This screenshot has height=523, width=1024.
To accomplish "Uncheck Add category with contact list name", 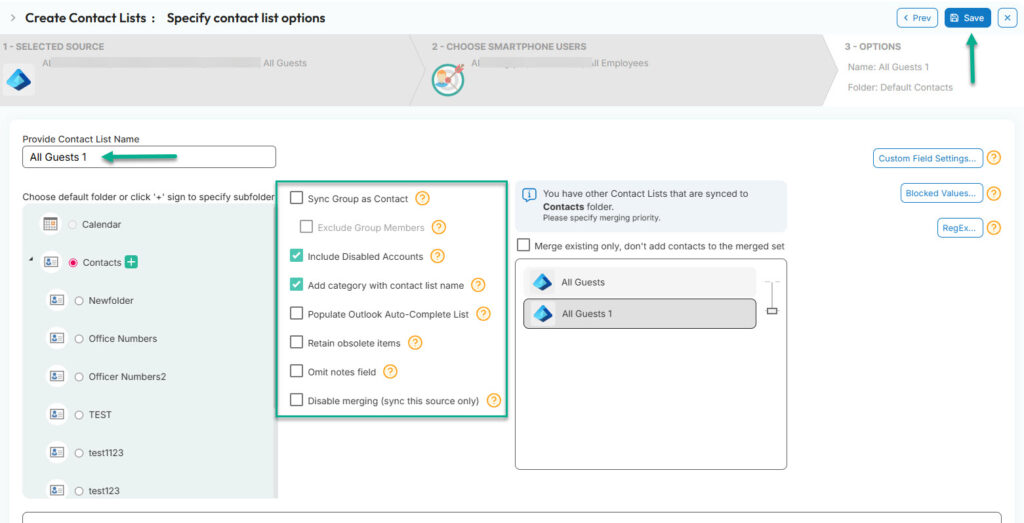I will (296, 285).
